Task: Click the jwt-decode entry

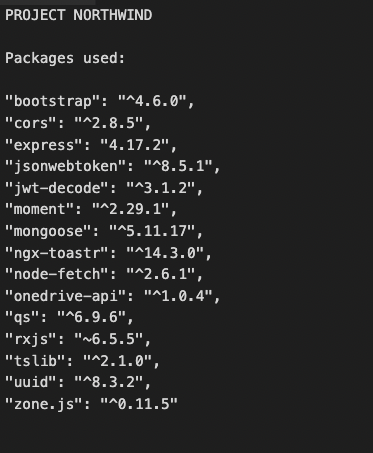Action: [104, 188]
